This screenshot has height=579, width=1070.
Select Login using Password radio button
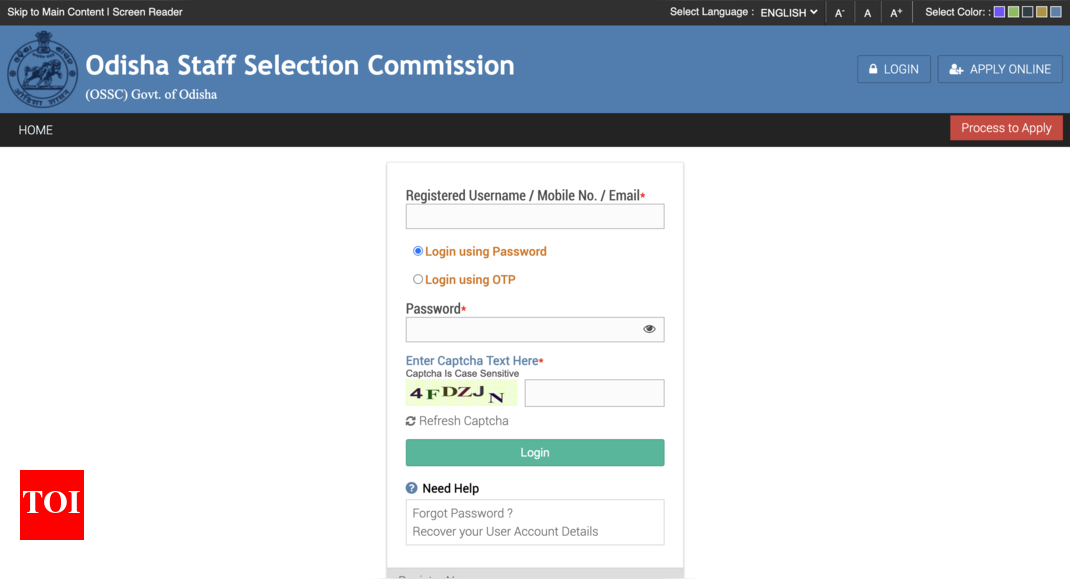tap(418, 251)
